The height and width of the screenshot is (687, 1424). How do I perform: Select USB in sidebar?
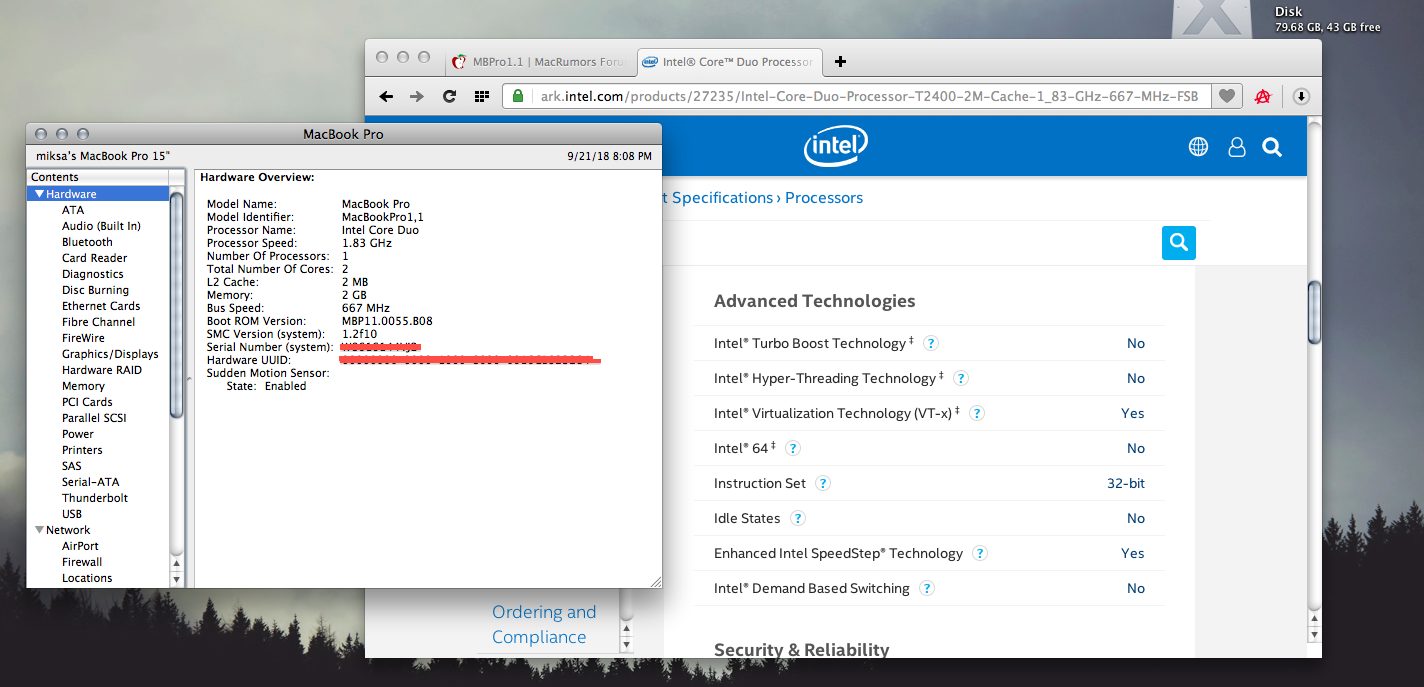(72, 514)
